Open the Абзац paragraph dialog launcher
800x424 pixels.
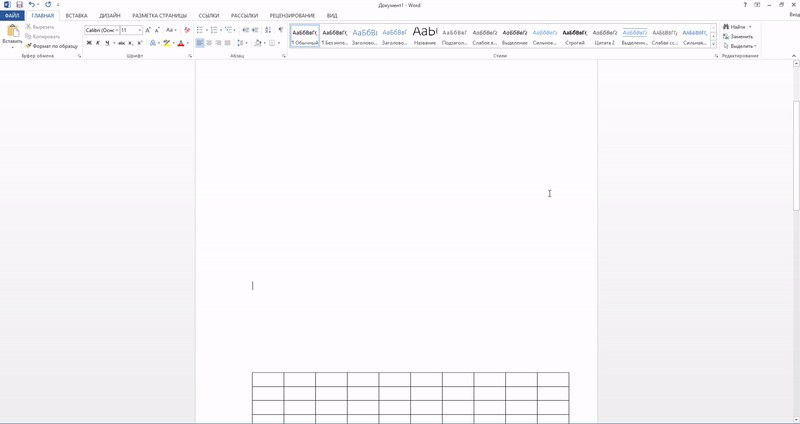coord(284,56)
